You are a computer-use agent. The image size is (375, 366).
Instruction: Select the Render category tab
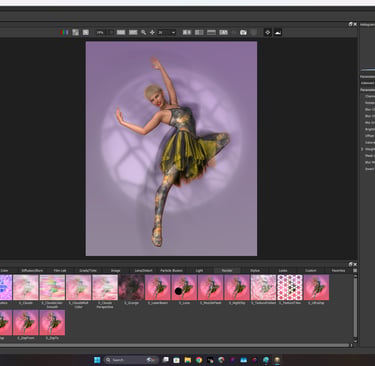tap(227, 270)
